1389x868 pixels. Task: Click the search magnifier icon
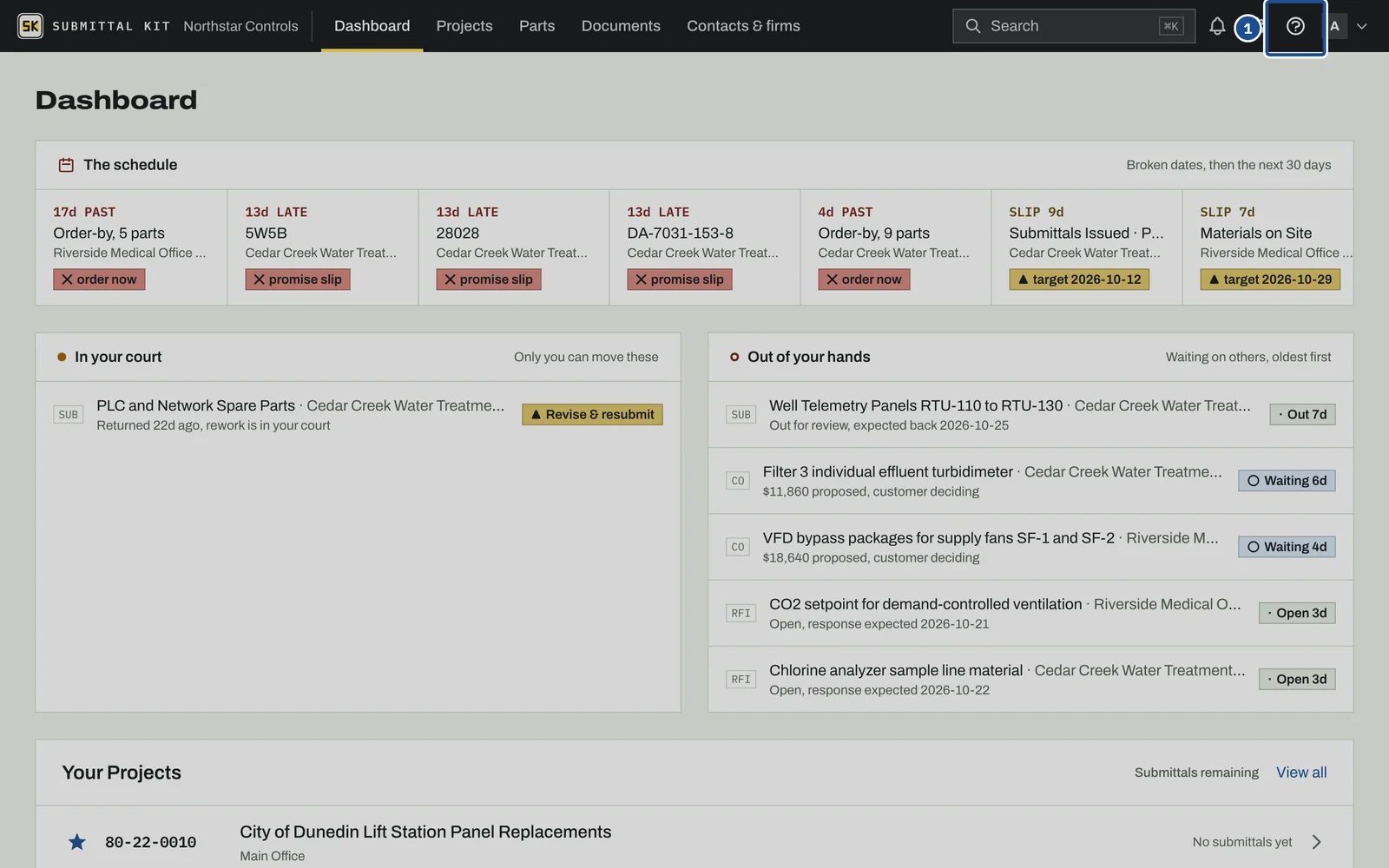[973, 26]
